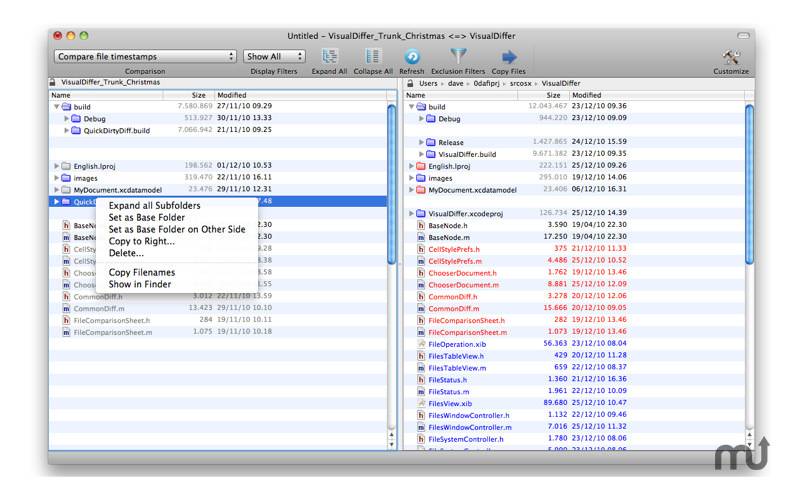Screen dimensions: 800x500
Task: Click the right pane Release folder icon
Action: coord(431,142)
